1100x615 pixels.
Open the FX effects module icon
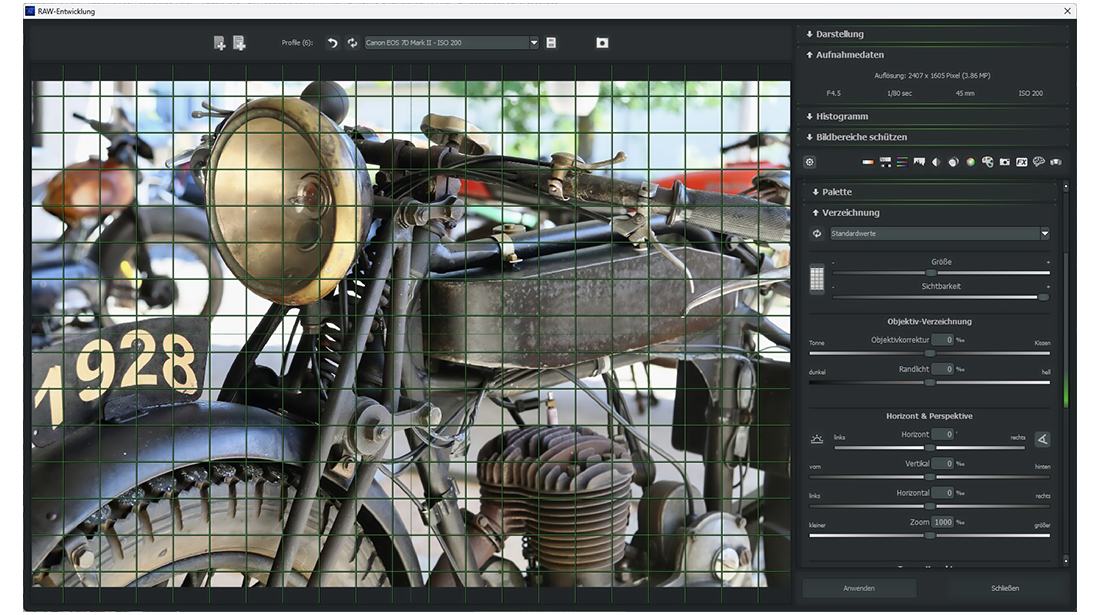[1022, 162]
